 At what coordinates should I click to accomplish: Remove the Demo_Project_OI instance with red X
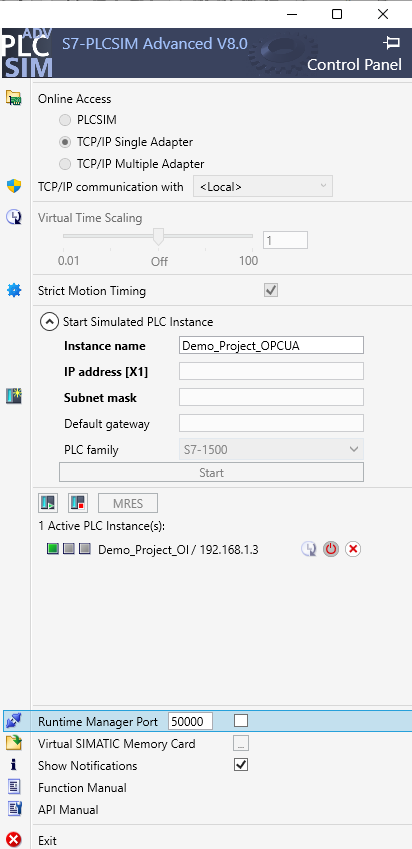(353, 550)
